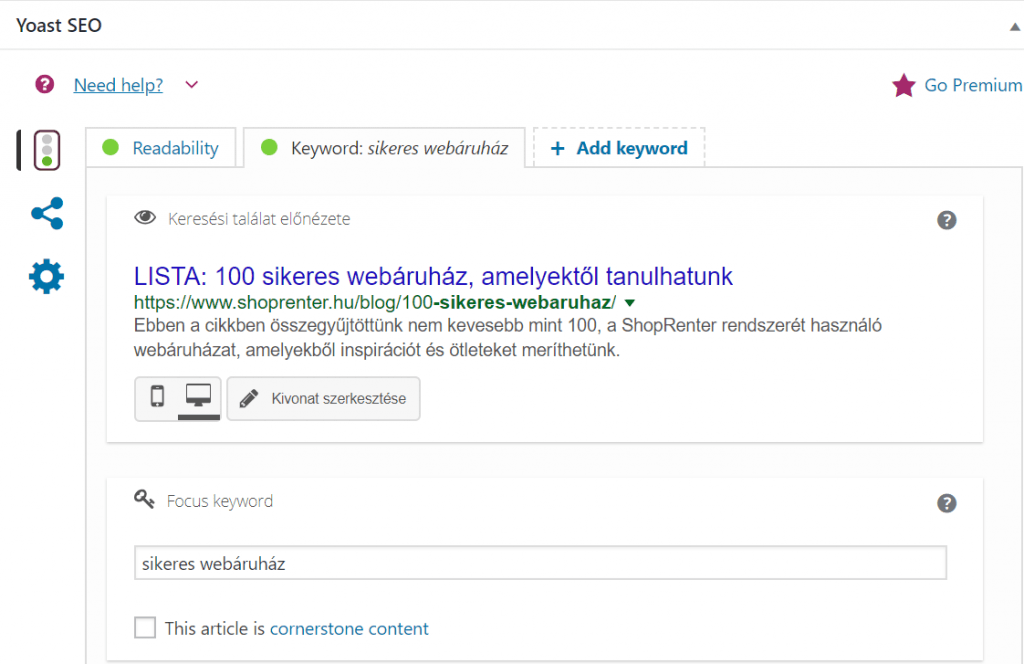The height and width of the screenshot is (664, 1024).
Task: Click the key icon beside Focus keyword
Action: coord(144,500)
